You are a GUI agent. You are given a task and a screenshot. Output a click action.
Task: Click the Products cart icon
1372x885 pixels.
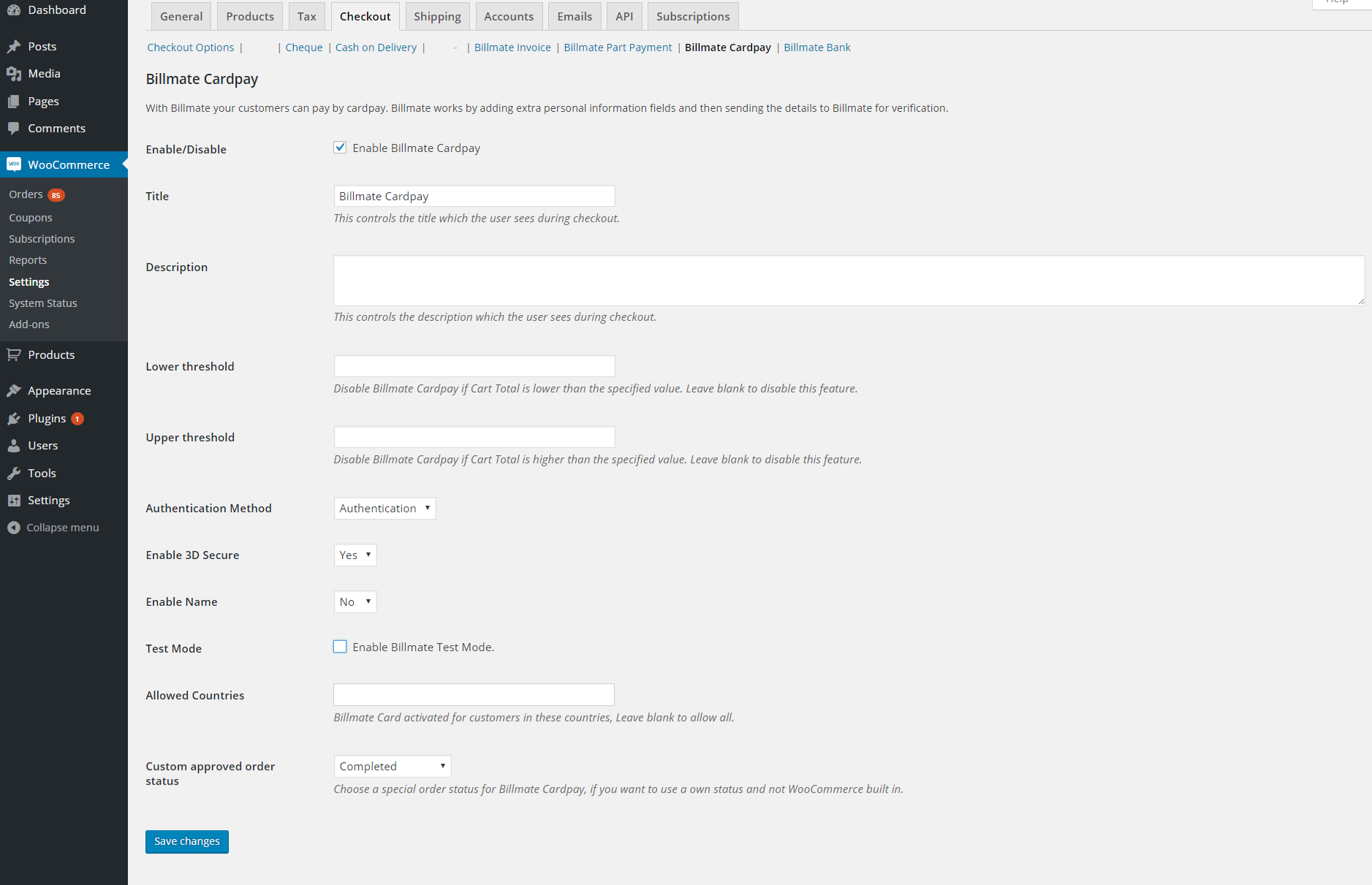coord(14,355)
